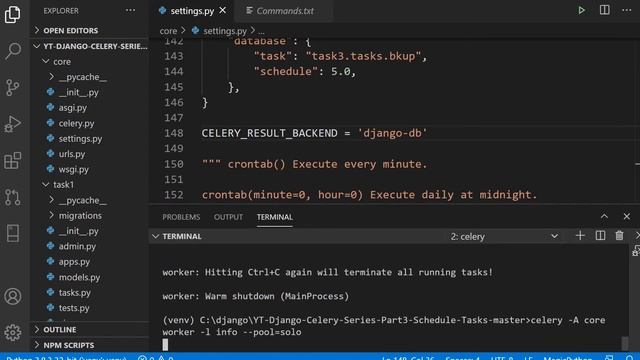Collapse the task1 folder
The height and width of the screenshot is (360, 640).
pyautogui.click(x=59, y=185)
